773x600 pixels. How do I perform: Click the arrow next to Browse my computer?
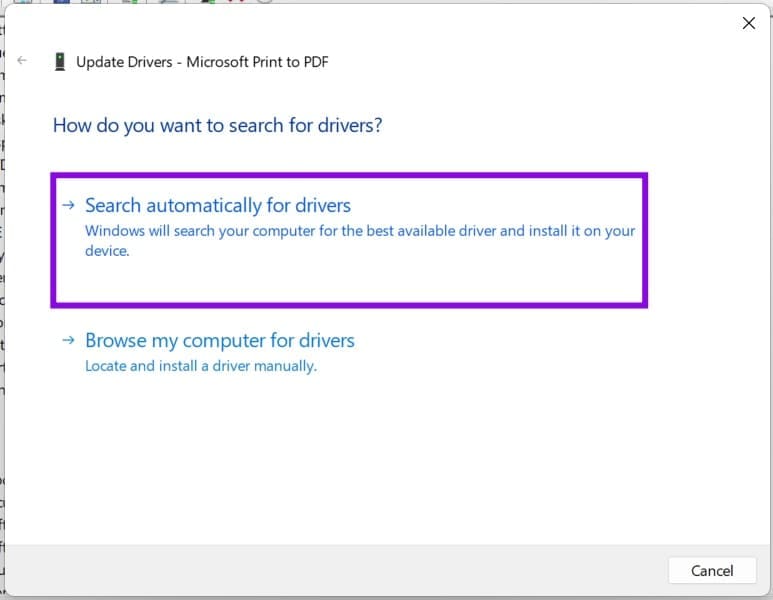[69, 340]
